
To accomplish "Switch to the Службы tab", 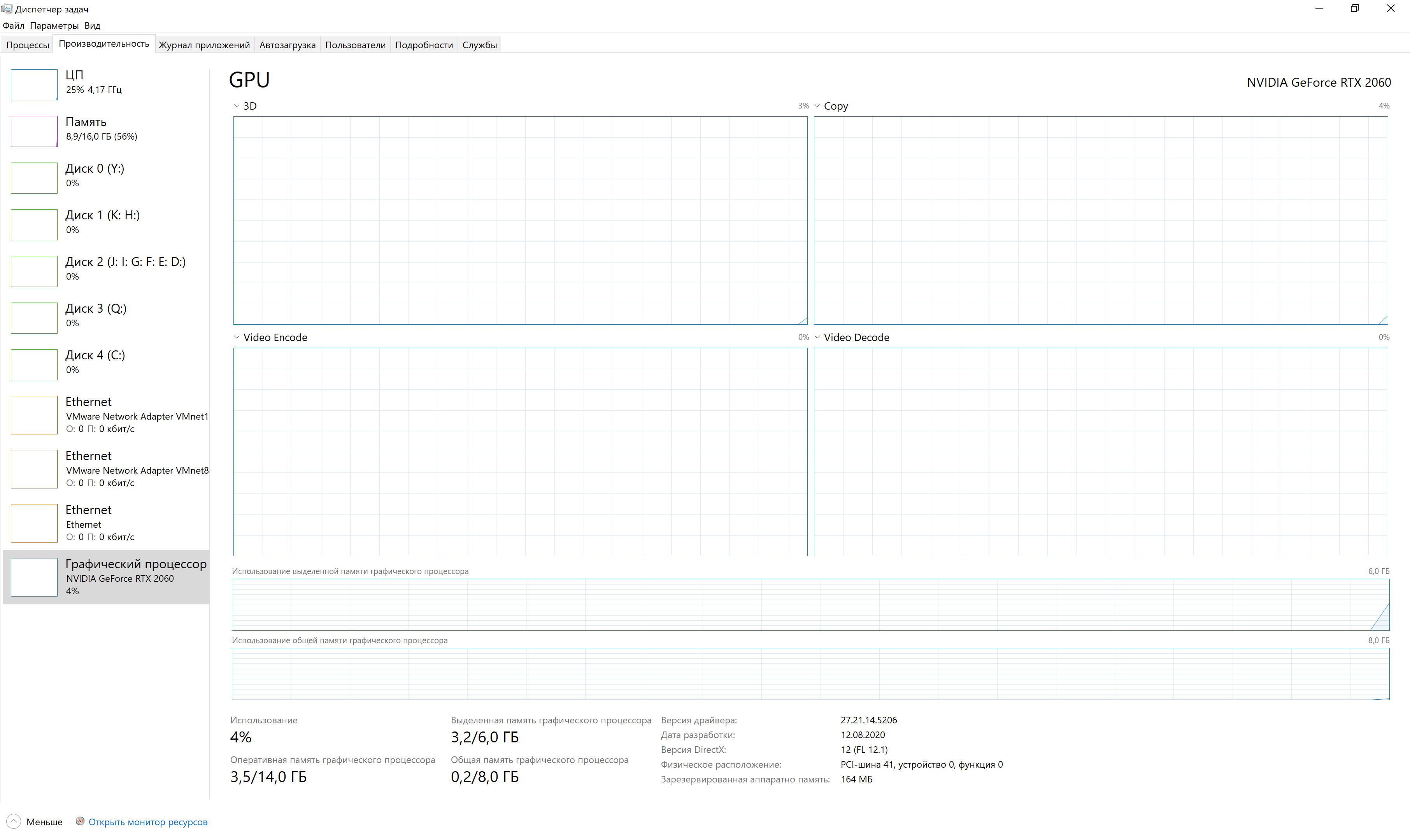I will click(x=480, y=45).
